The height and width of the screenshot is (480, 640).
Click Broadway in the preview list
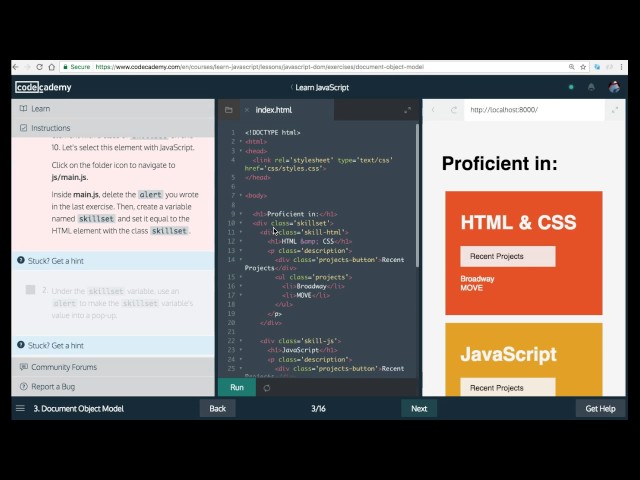click(477, 279)
